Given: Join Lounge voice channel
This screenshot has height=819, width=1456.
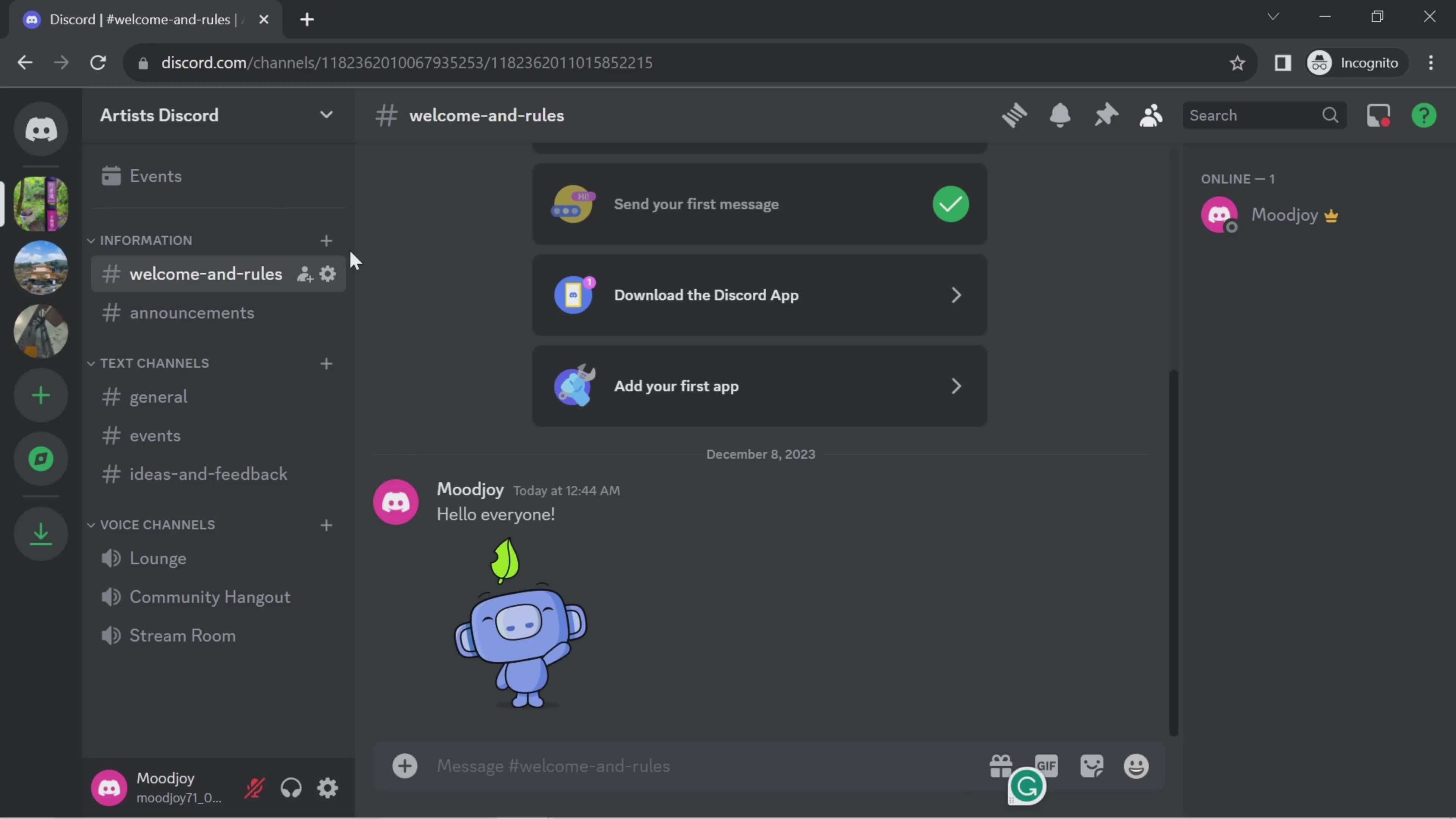Looking at the screenshot, I should tap(218, 559).
